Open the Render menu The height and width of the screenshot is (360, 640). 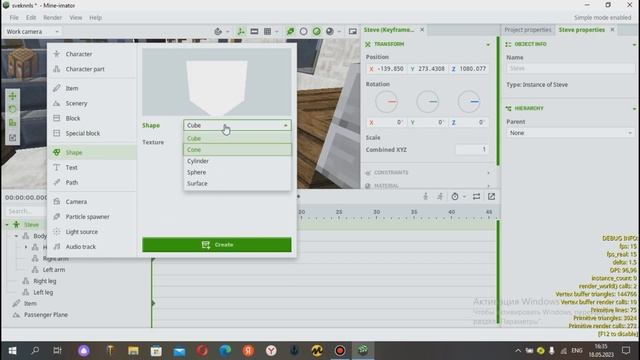pyautogui.click(x=53, y=18)
